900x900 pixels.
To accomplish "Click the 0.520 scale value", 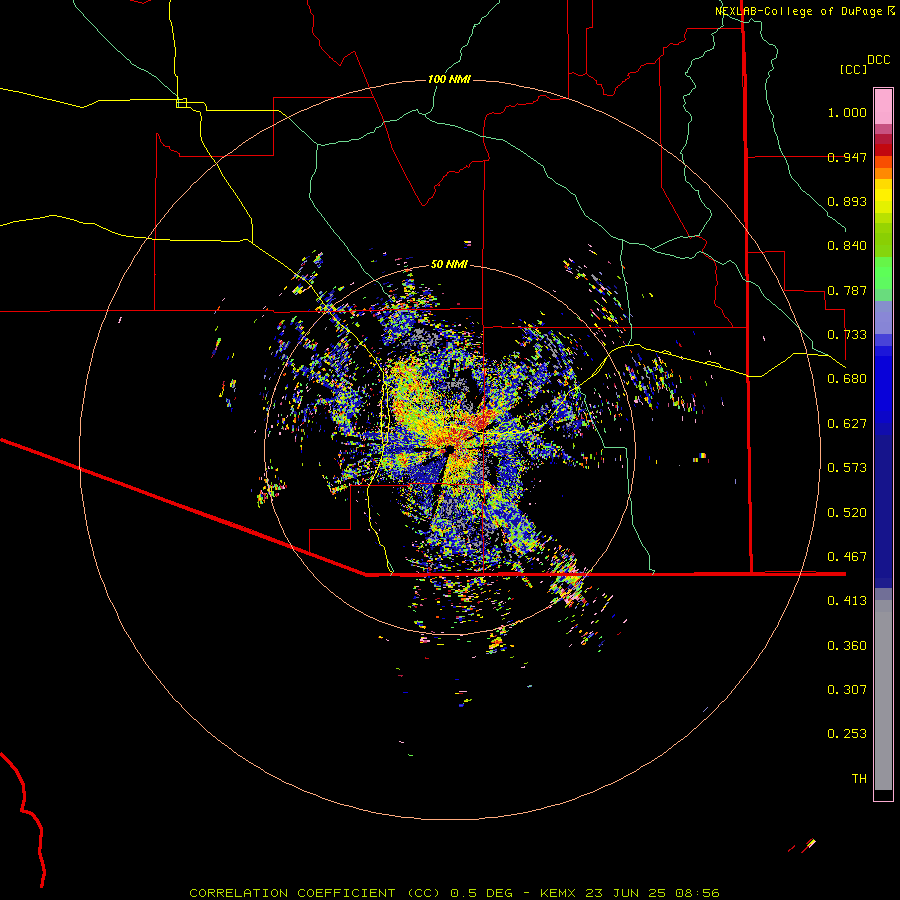I will (x=847, y=513).
